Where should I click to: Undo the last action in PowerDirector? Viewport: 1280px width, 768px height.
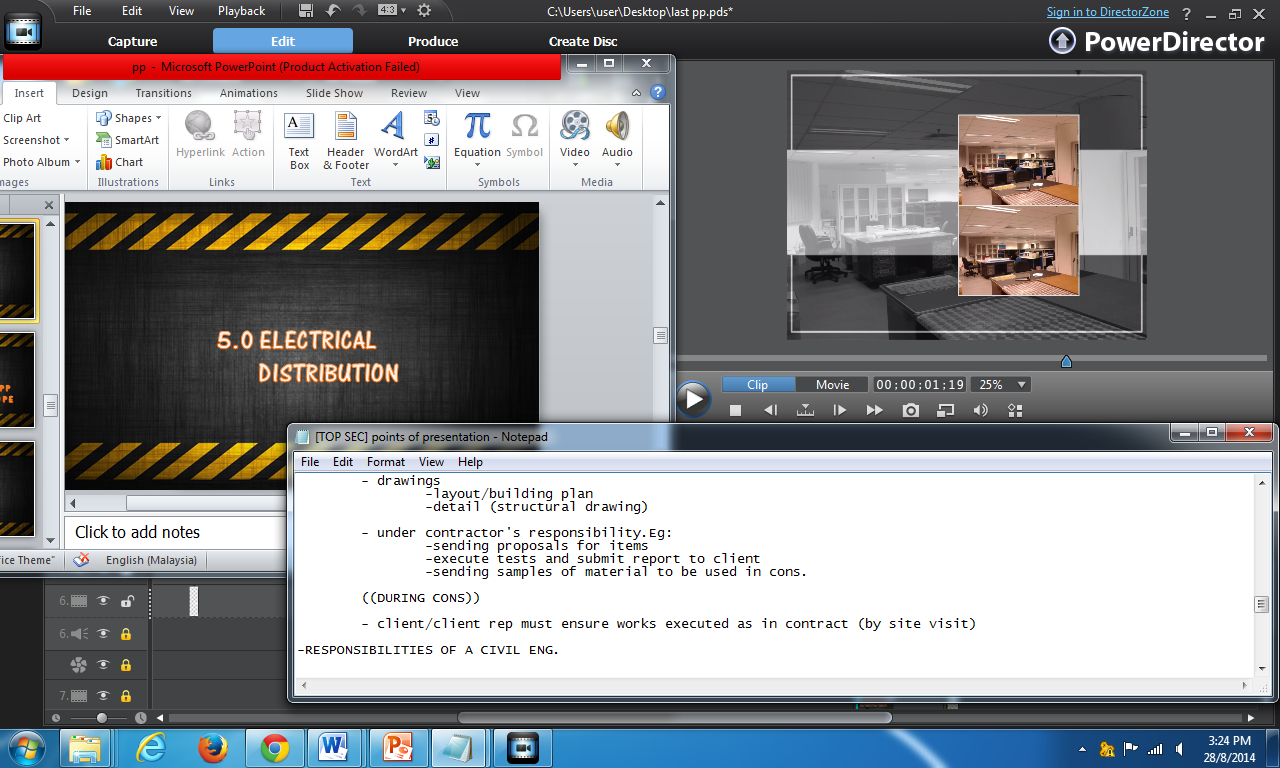click(333, 11)
